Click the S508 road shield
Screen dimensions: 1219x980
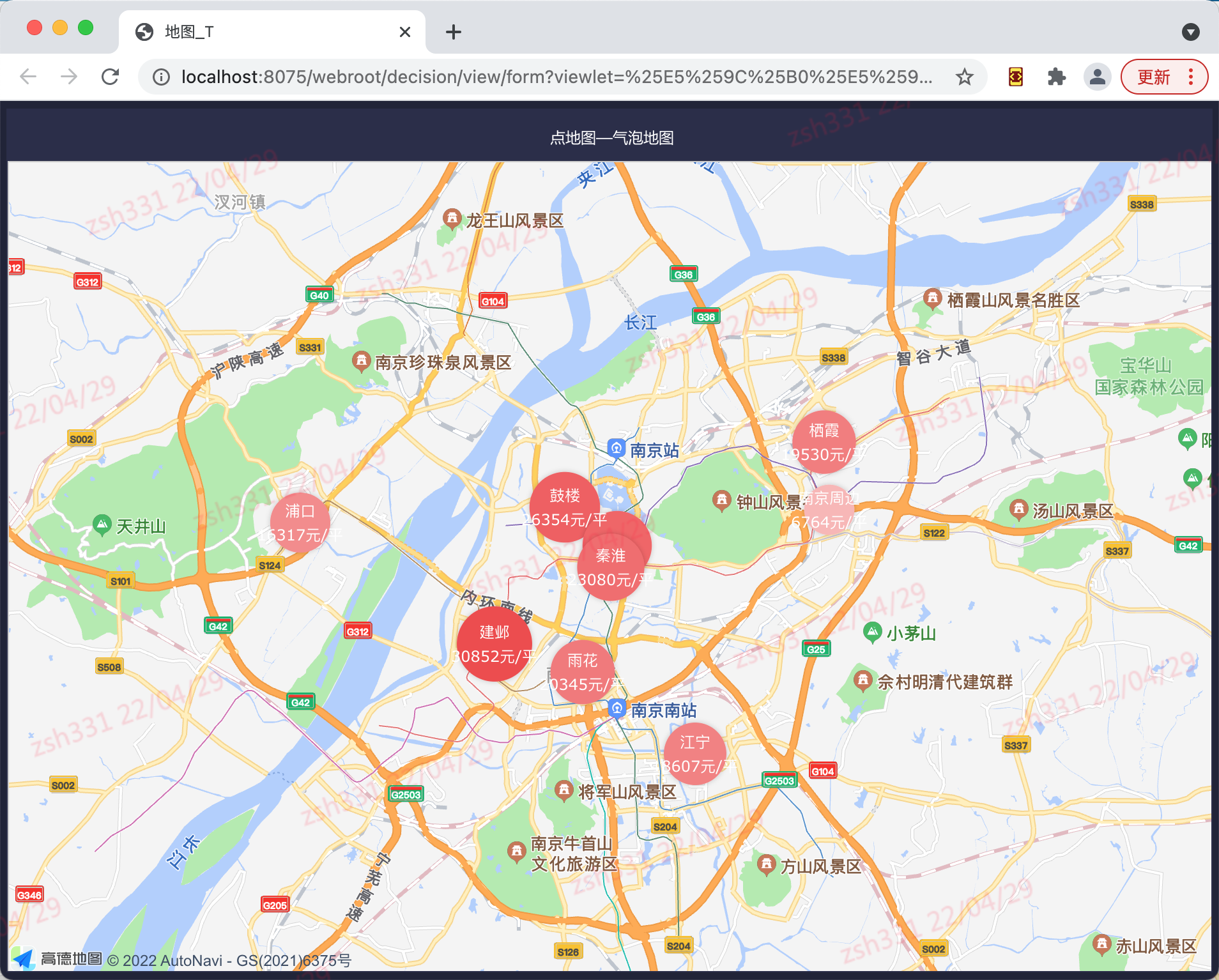[x=109, y=667]
